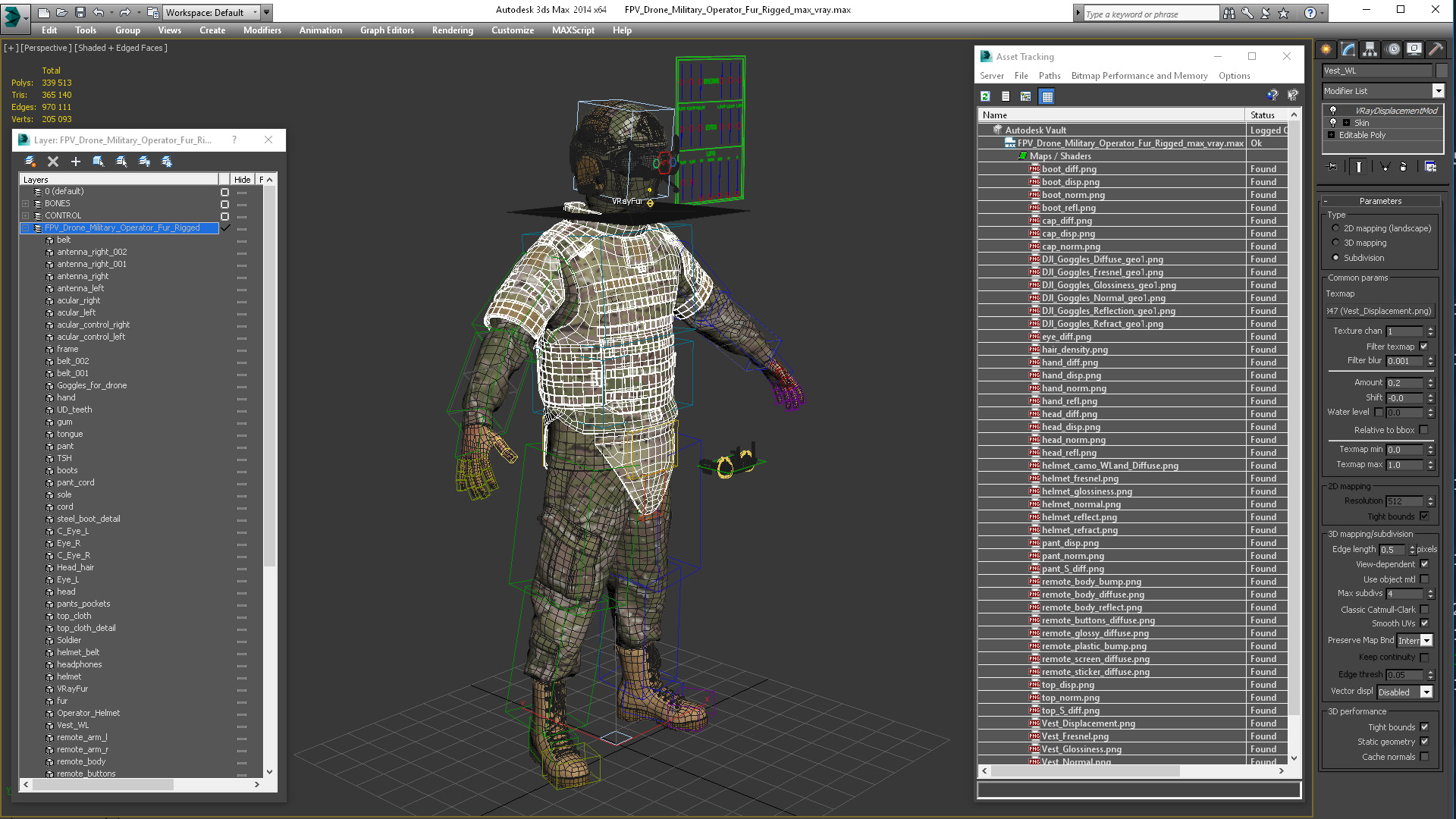
Task: Click Table View icon in Asset Tracking toolbar
Action: point(1047,96)
